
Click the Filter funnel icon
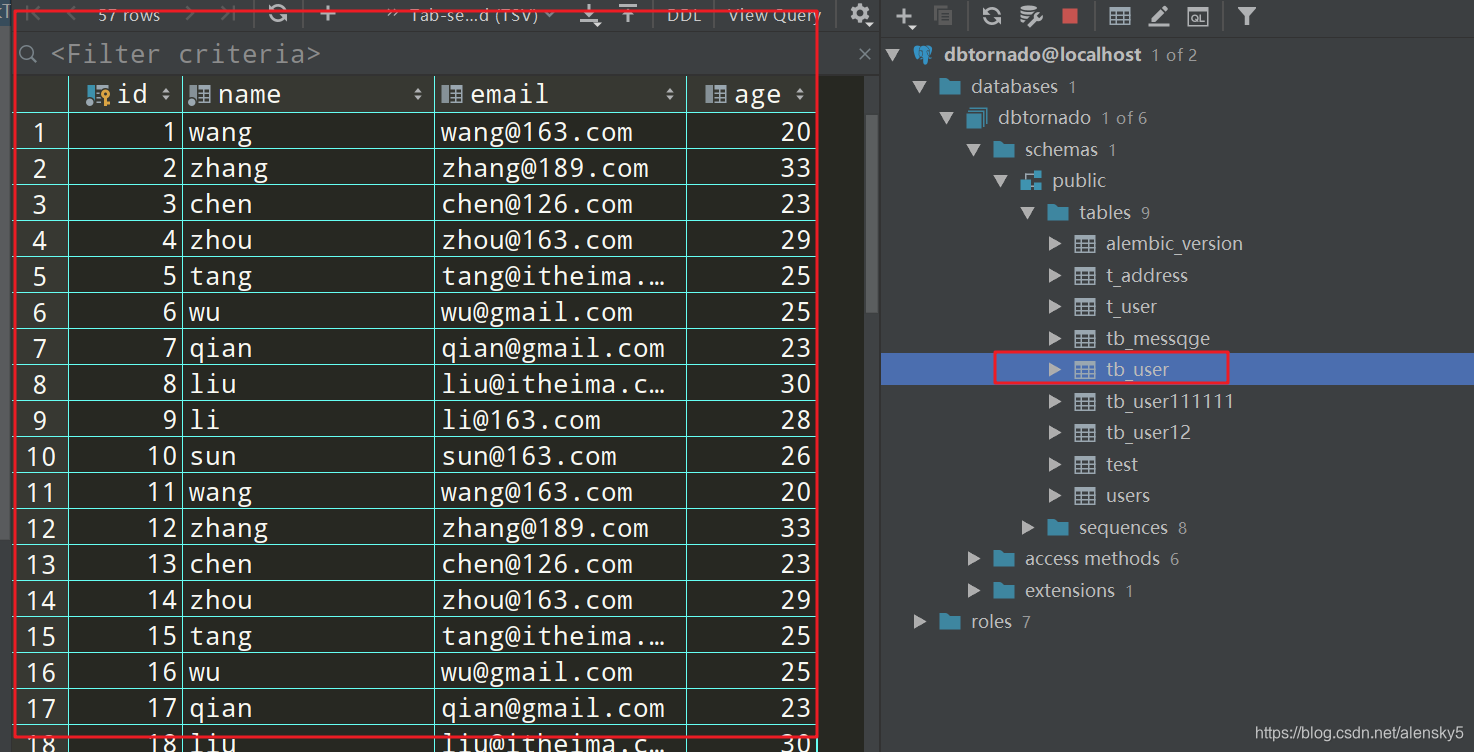[1246, 16]
